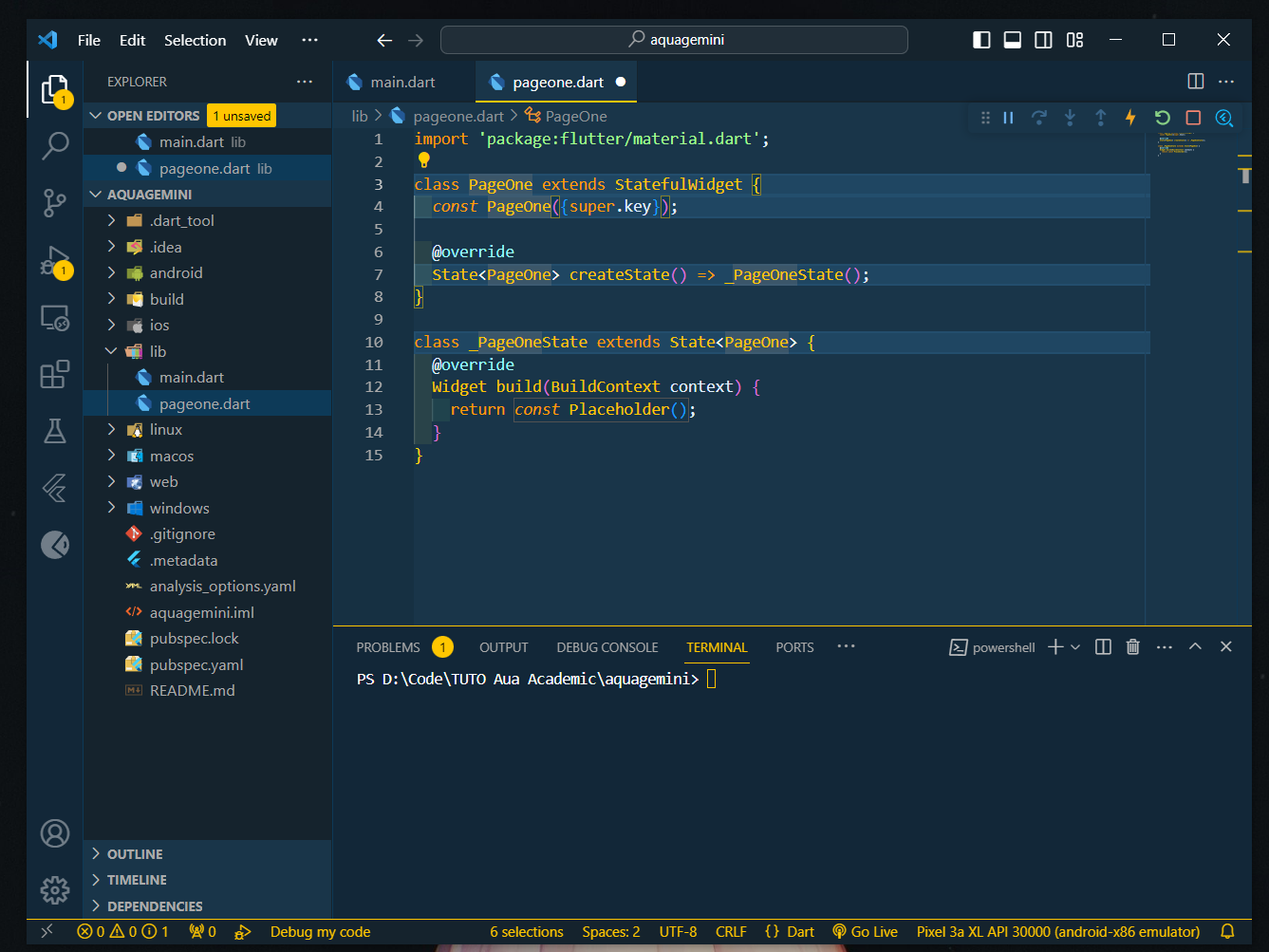Click debug Step Into button

coord(1070,118)
